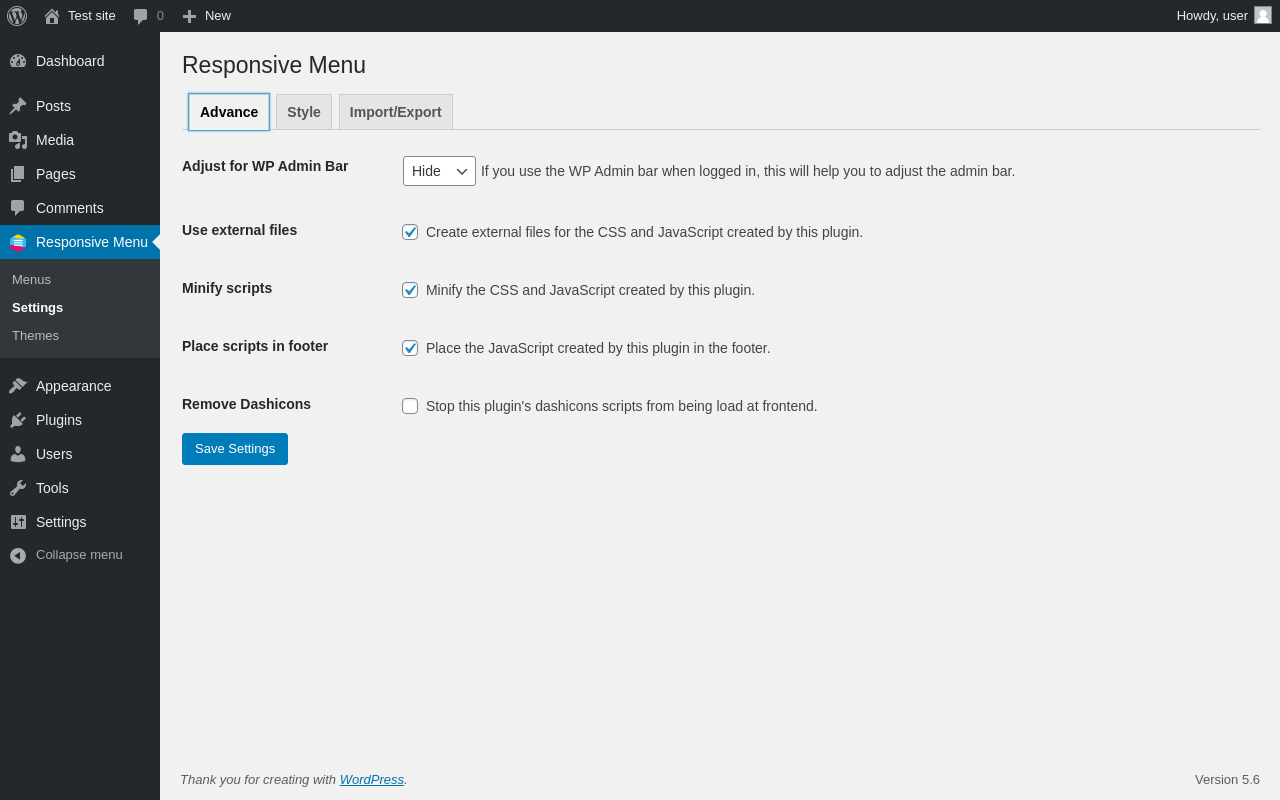Open the Adjust for WP Admin Bar dropdown

(439, 171)
